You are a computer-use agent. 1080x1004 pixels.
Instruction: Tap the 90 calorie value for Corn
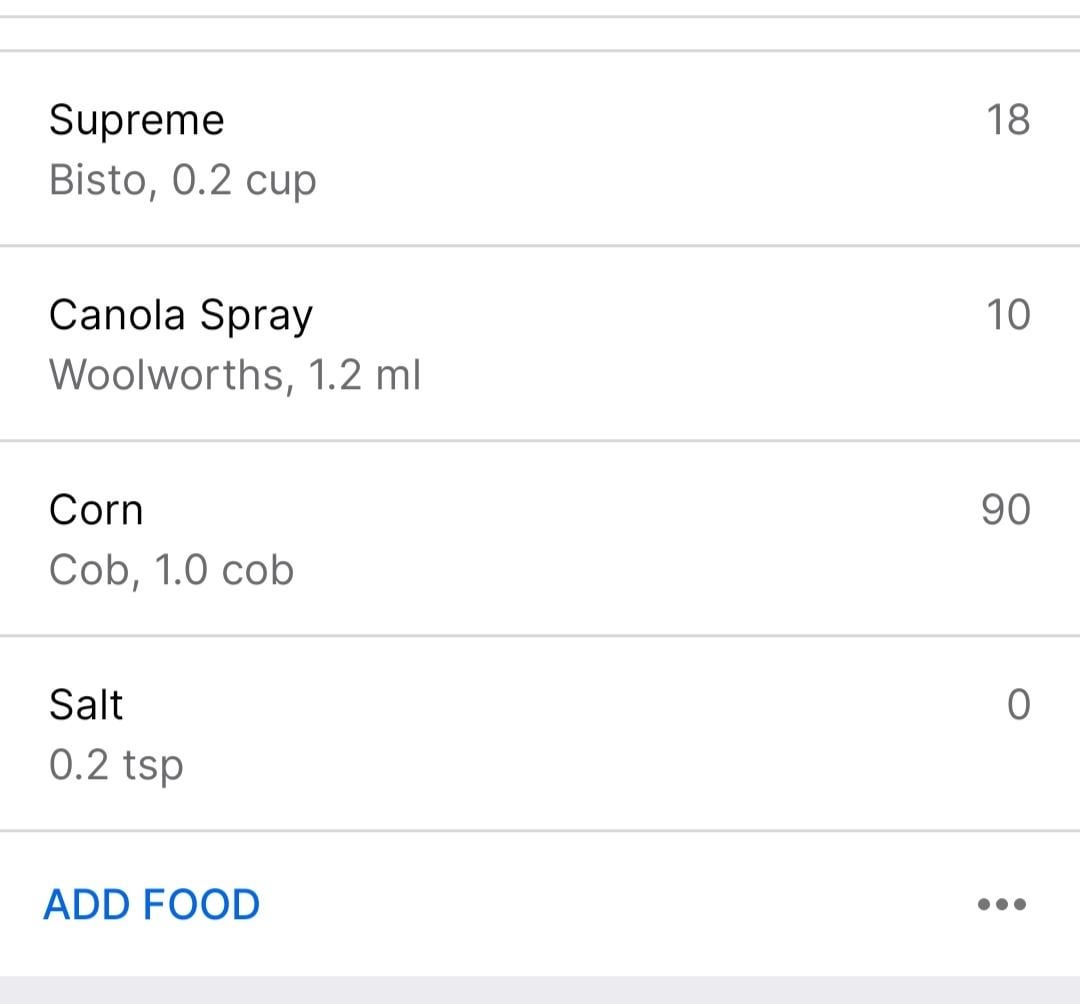(x=1006, y=510)
